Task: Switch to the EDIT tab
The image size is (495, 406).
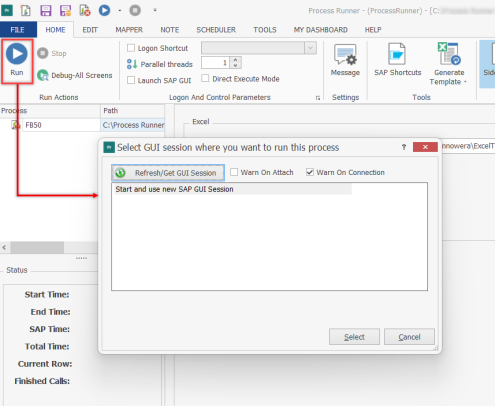Action: tap(90, 30)
